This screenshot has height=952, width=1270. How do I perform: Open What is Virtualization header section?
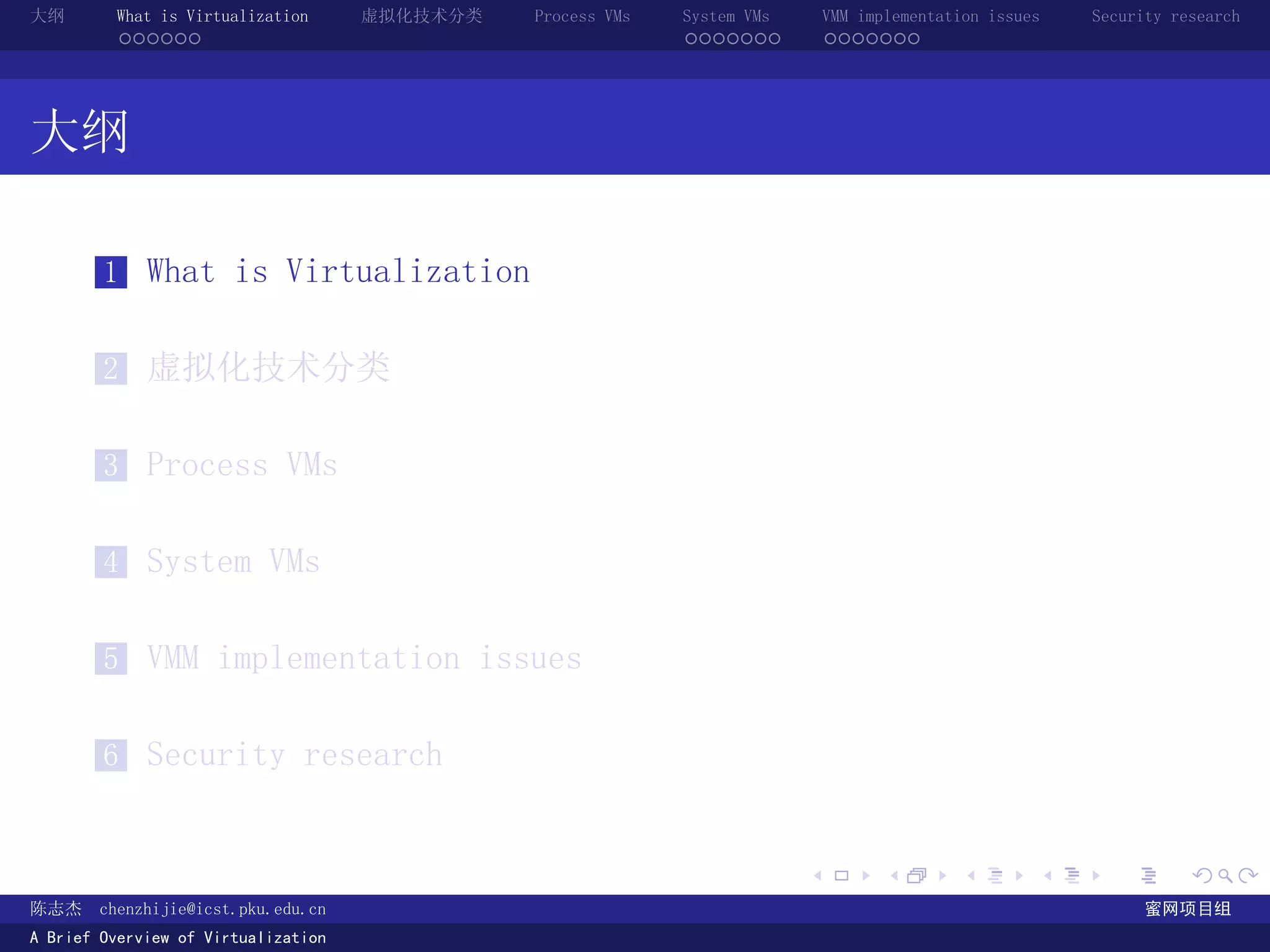coord(213,16)
